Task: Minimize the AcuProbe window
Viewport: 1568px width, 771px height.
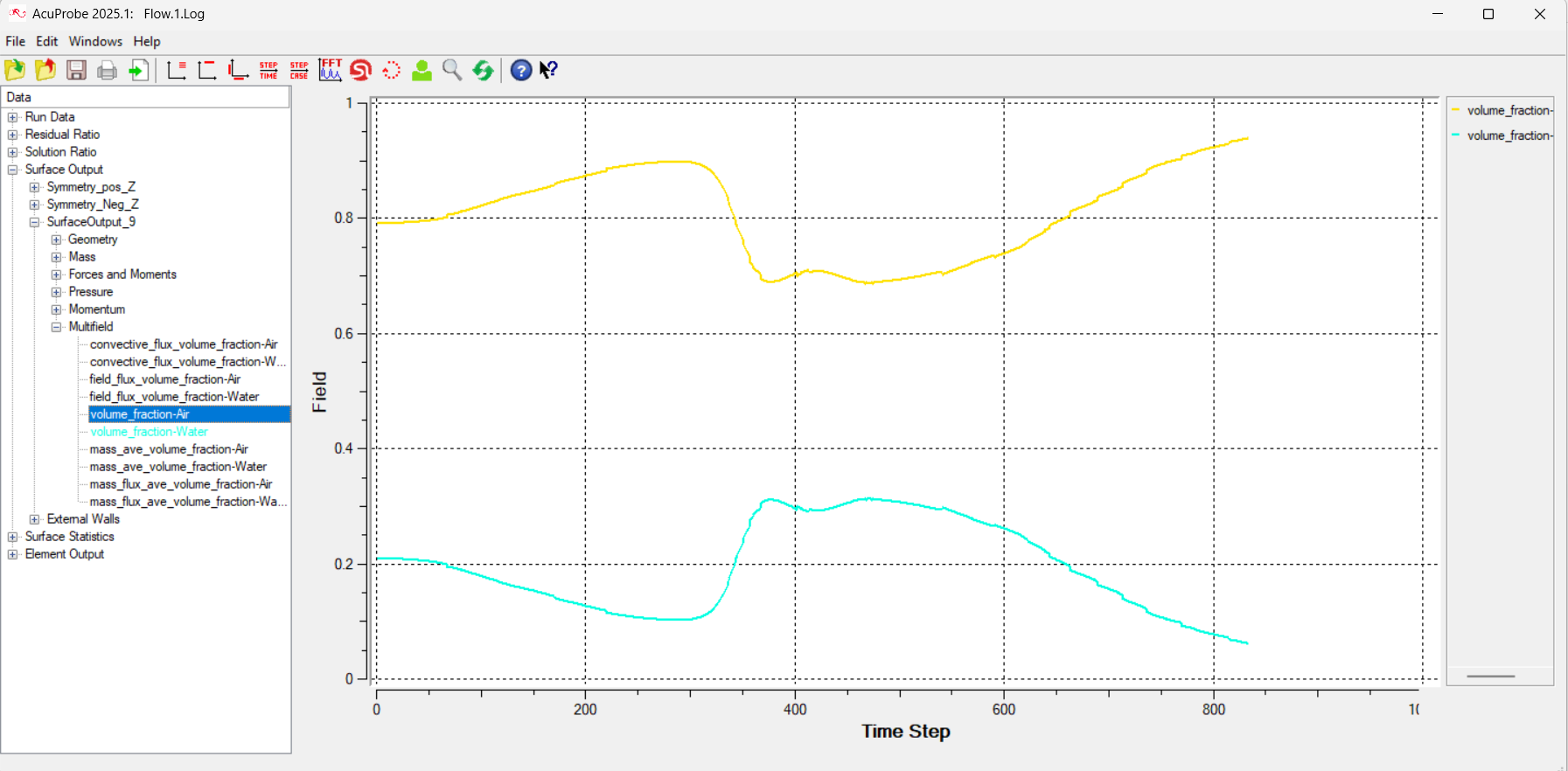Action: [1438, 14]
